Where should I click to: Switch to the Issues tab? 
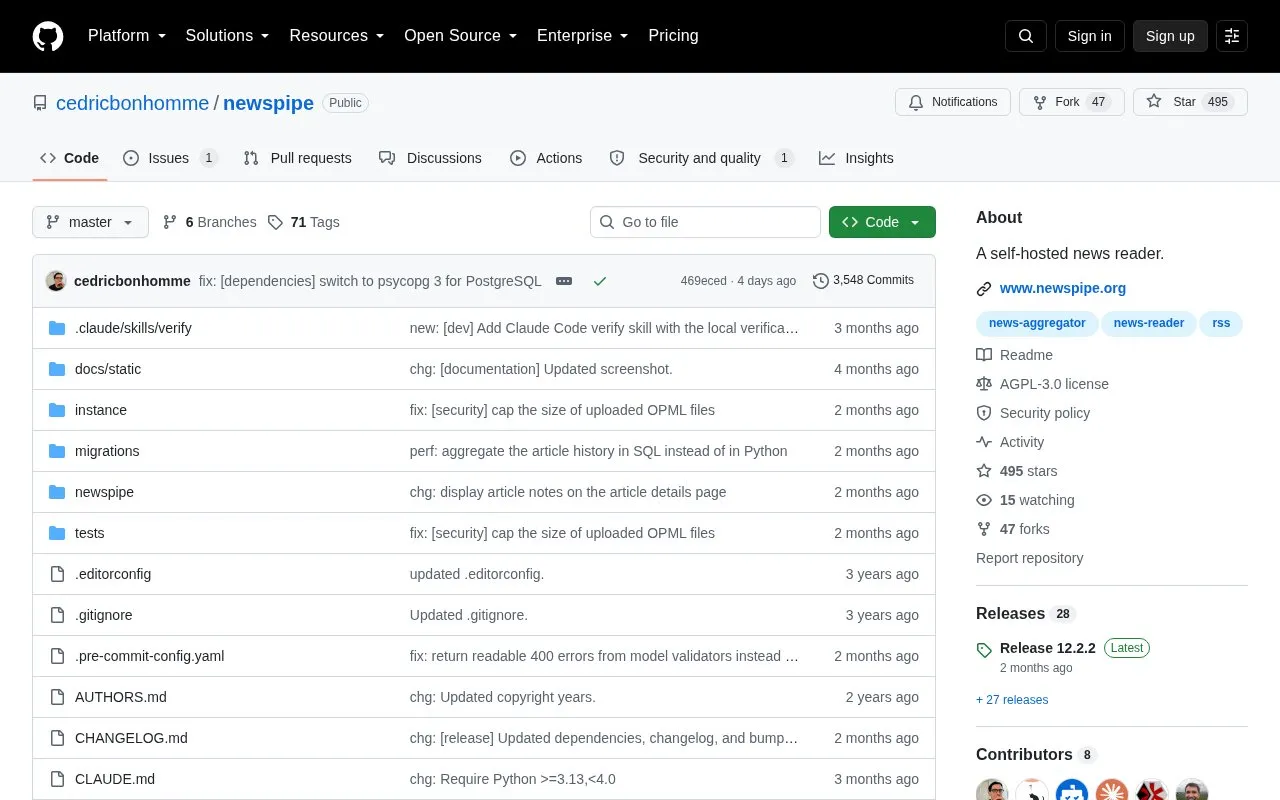click(x=170, y=158)
